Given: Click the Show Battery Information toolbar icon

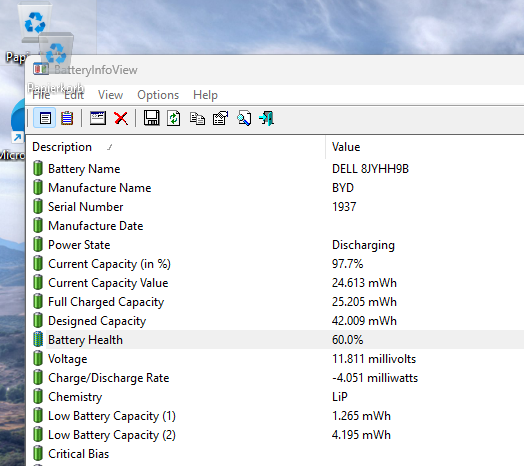Looking at the screenshot, I should coord(45,118).
